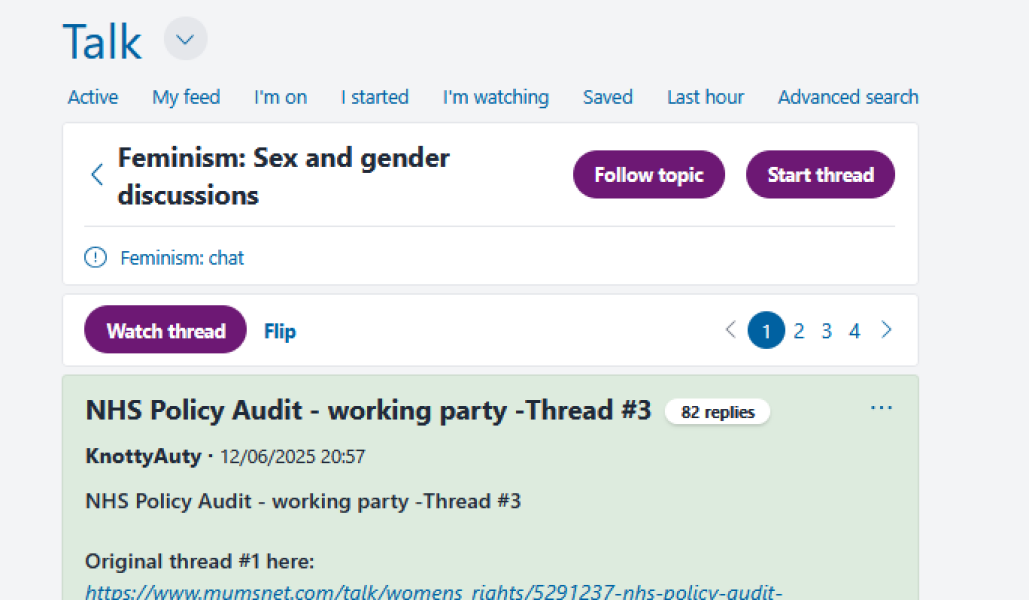Switch to the Active tab

tap(92, 97)
